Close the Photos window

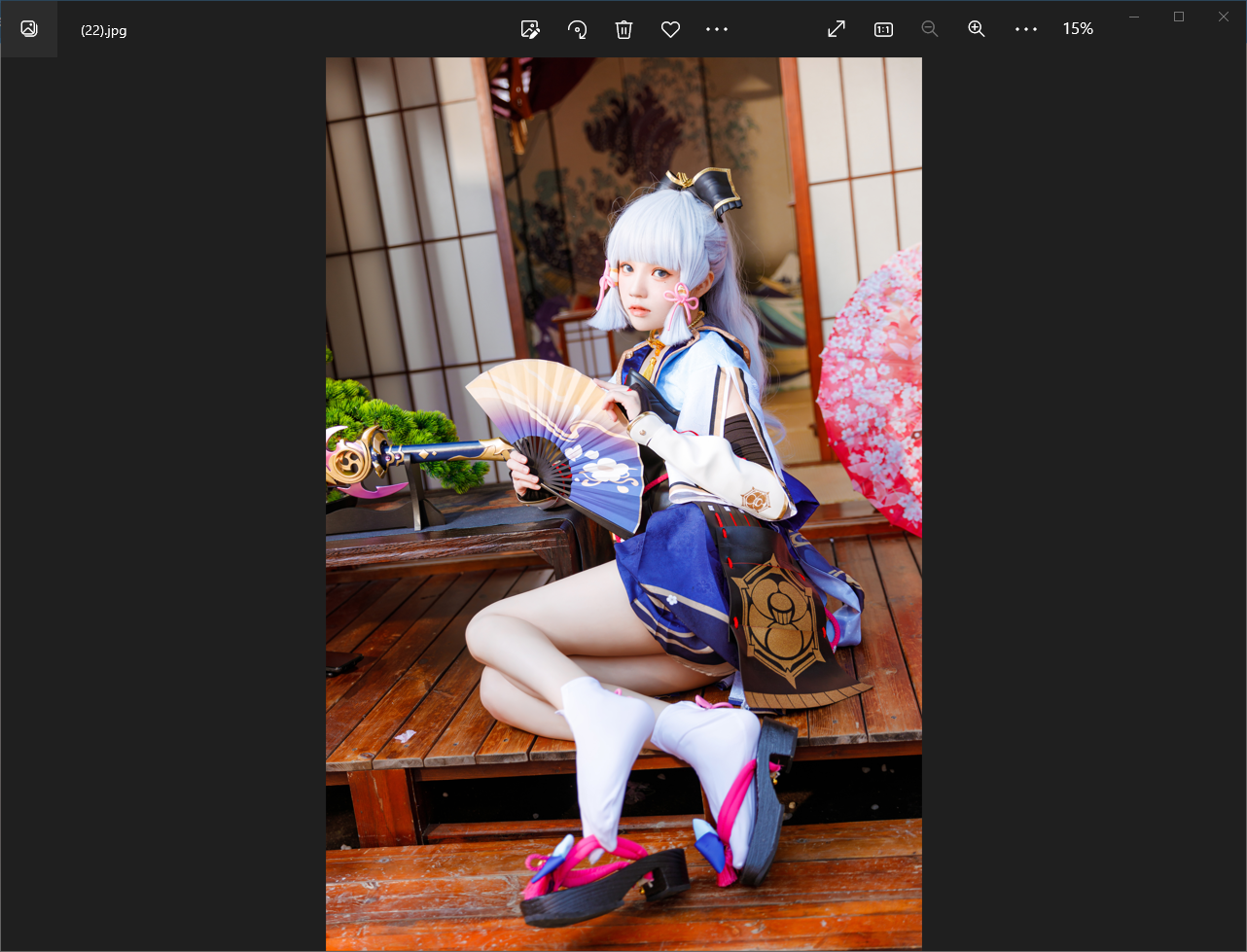(x=1224, y=17)
